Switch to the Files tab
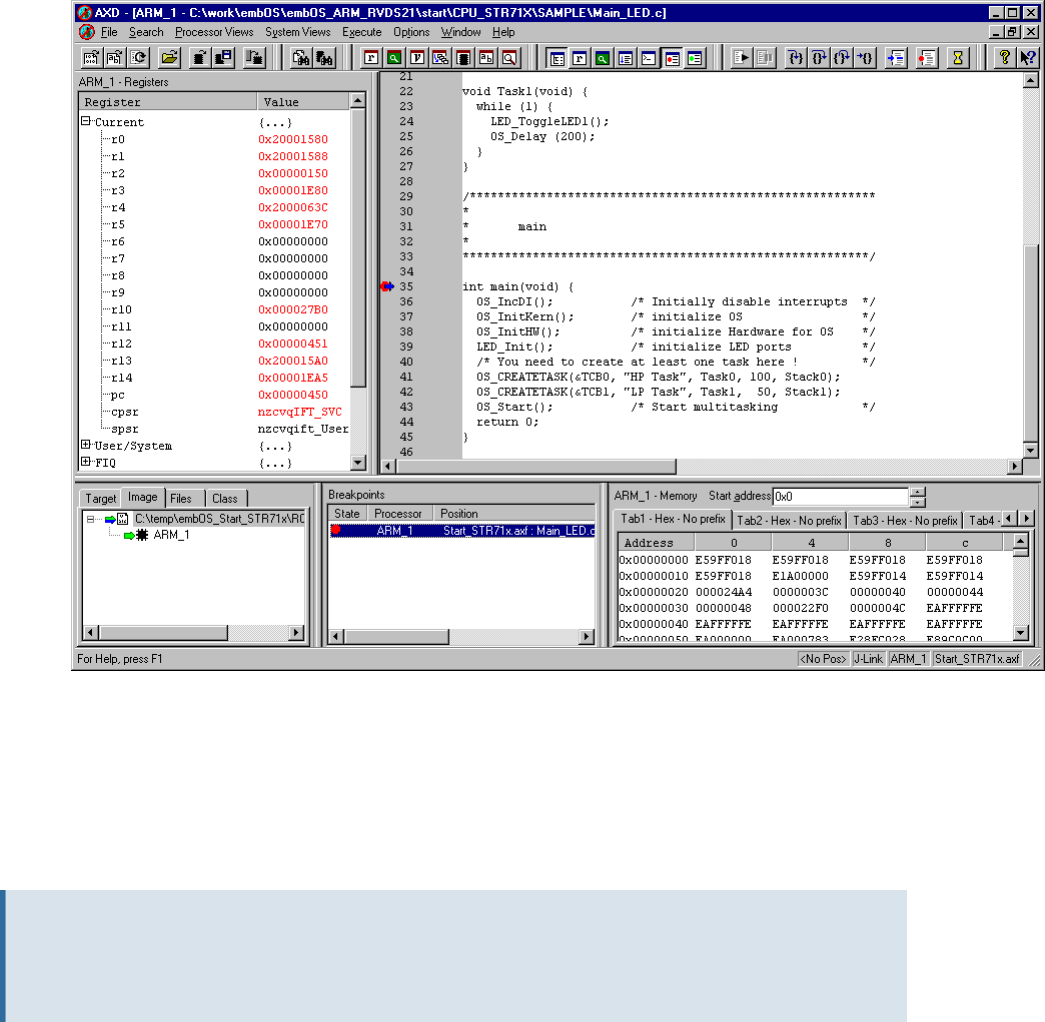The height and width of the screenshot is (1022, 1045). (181, 498)
